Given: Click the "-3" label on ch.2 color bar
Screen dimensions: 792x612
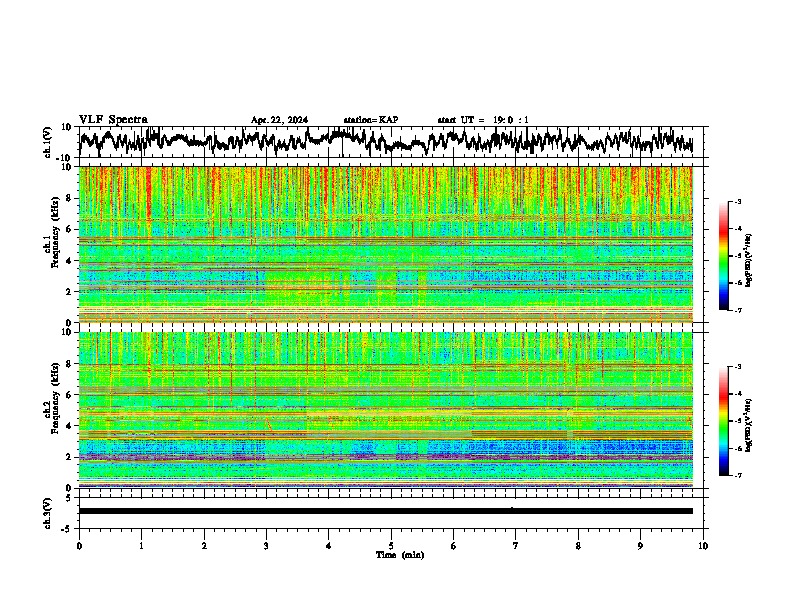Looking at the screenshot, I should pyautogui.click(x=737, y=367).
